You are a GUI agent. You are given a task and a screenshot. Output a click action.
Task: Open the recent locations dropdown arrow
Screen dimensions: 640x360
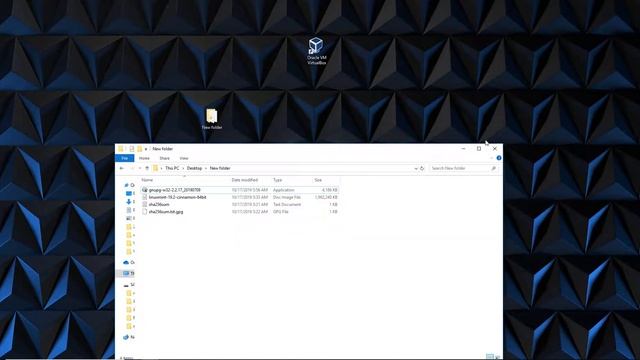pos(140,168)
